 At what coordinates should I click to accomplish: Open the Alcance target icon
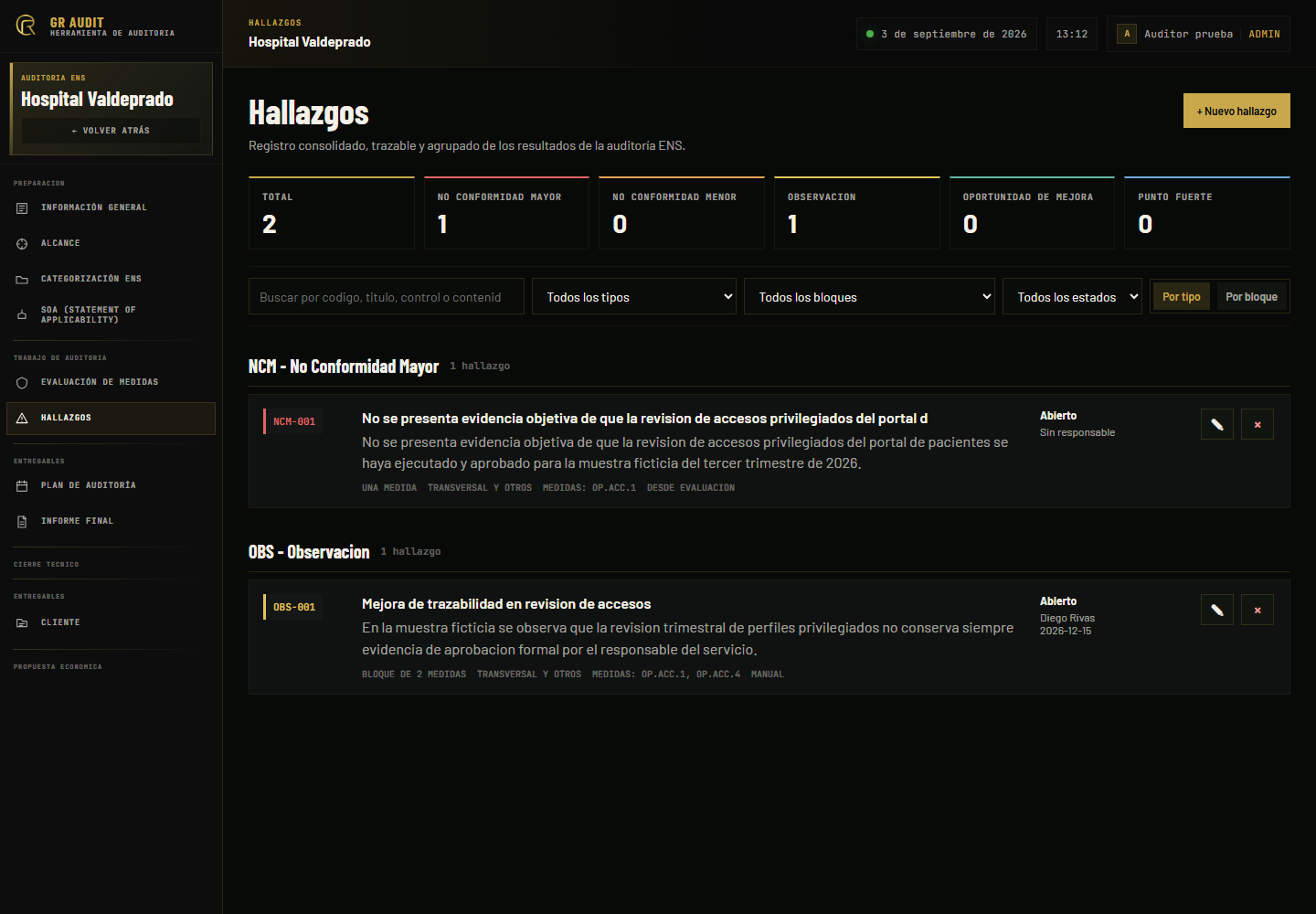(22, 244)
